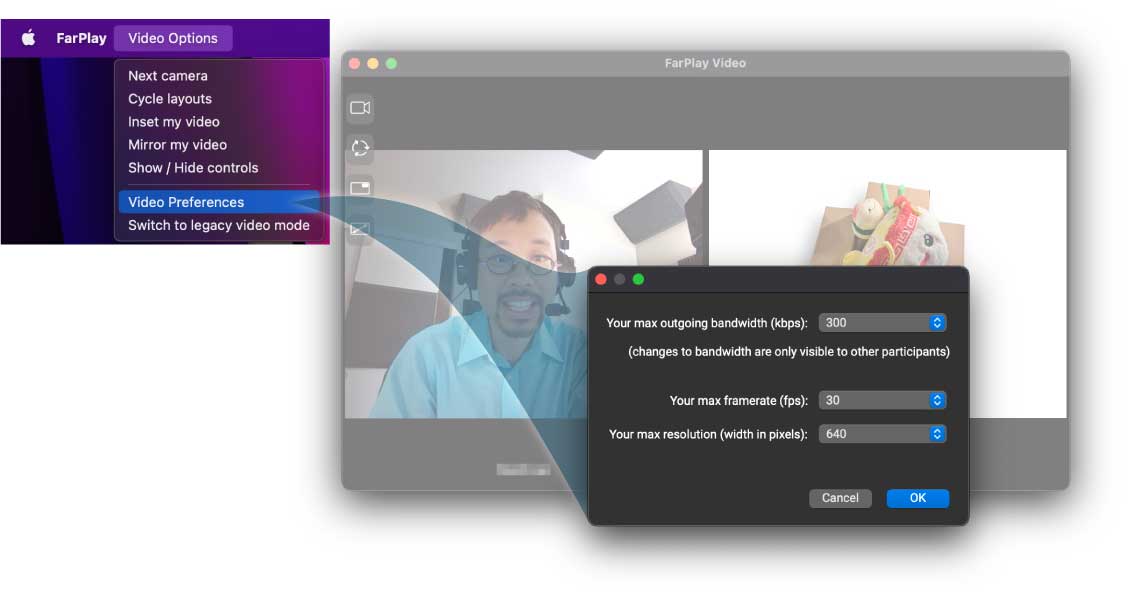Viewport: 1132px width, 596px height.
Task: Toggle Show / Hide controls
Action: click(193, 168)
